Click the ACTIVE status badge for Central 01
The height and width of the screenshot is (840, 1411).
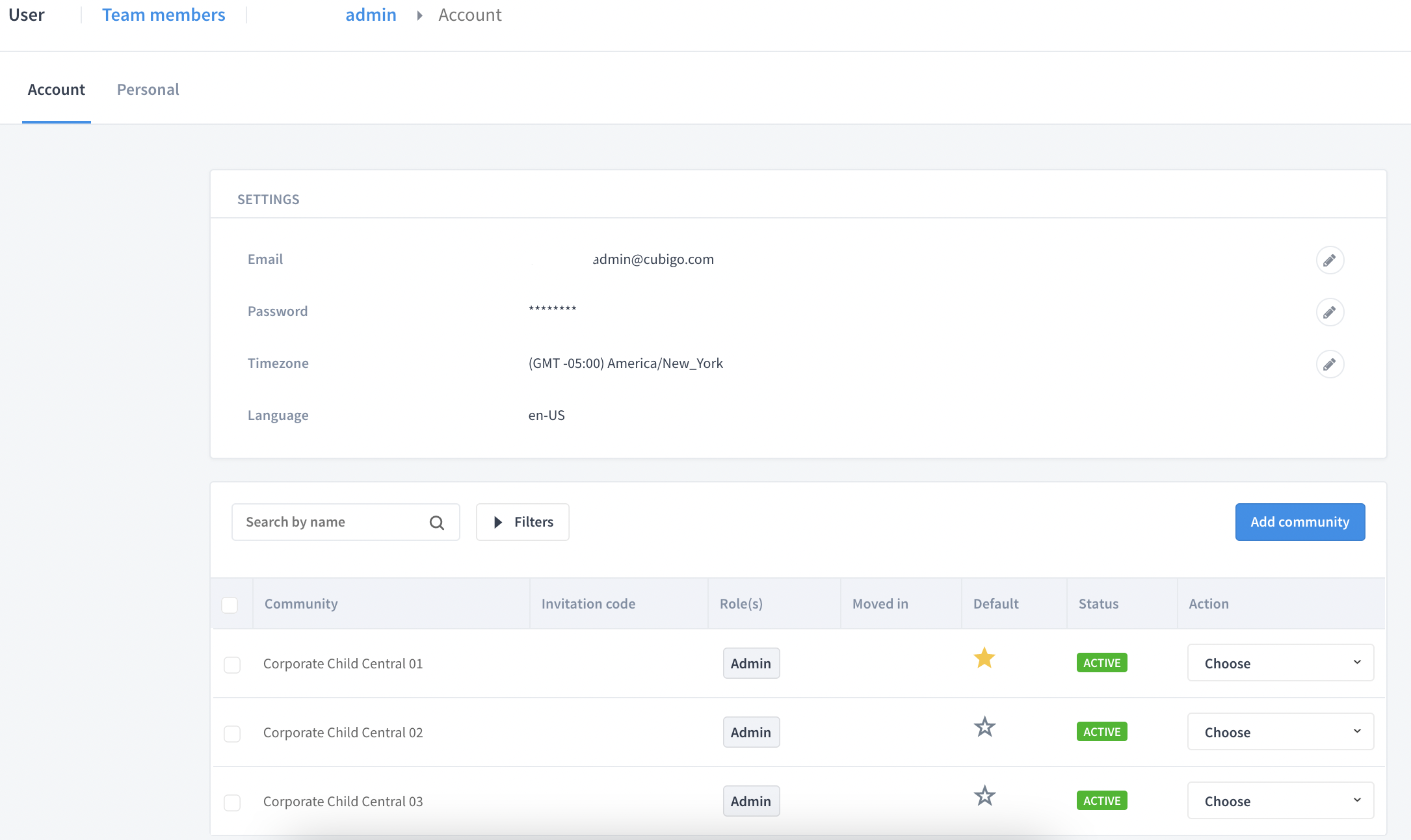click(x=1102, y=663)
